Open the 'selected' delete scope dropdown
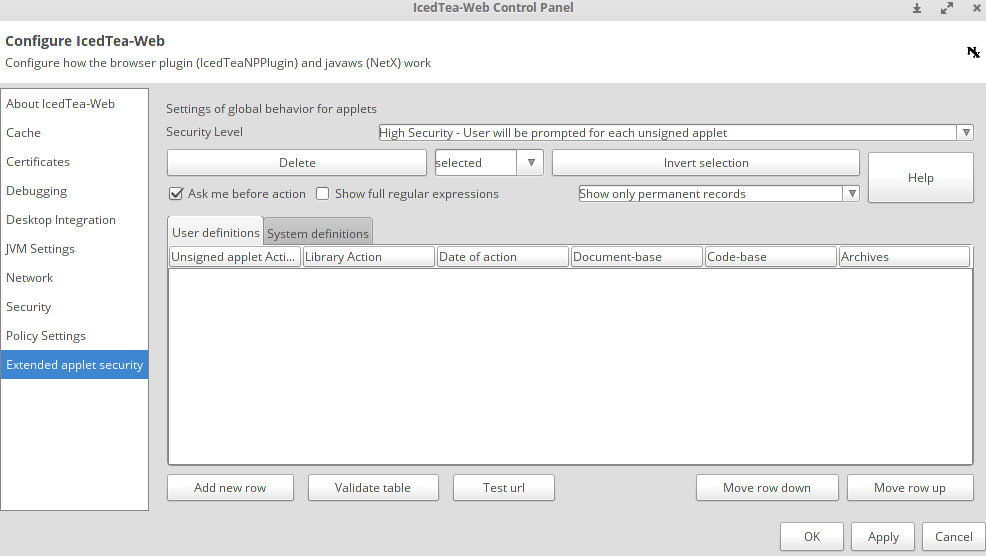 click(531, 163)
